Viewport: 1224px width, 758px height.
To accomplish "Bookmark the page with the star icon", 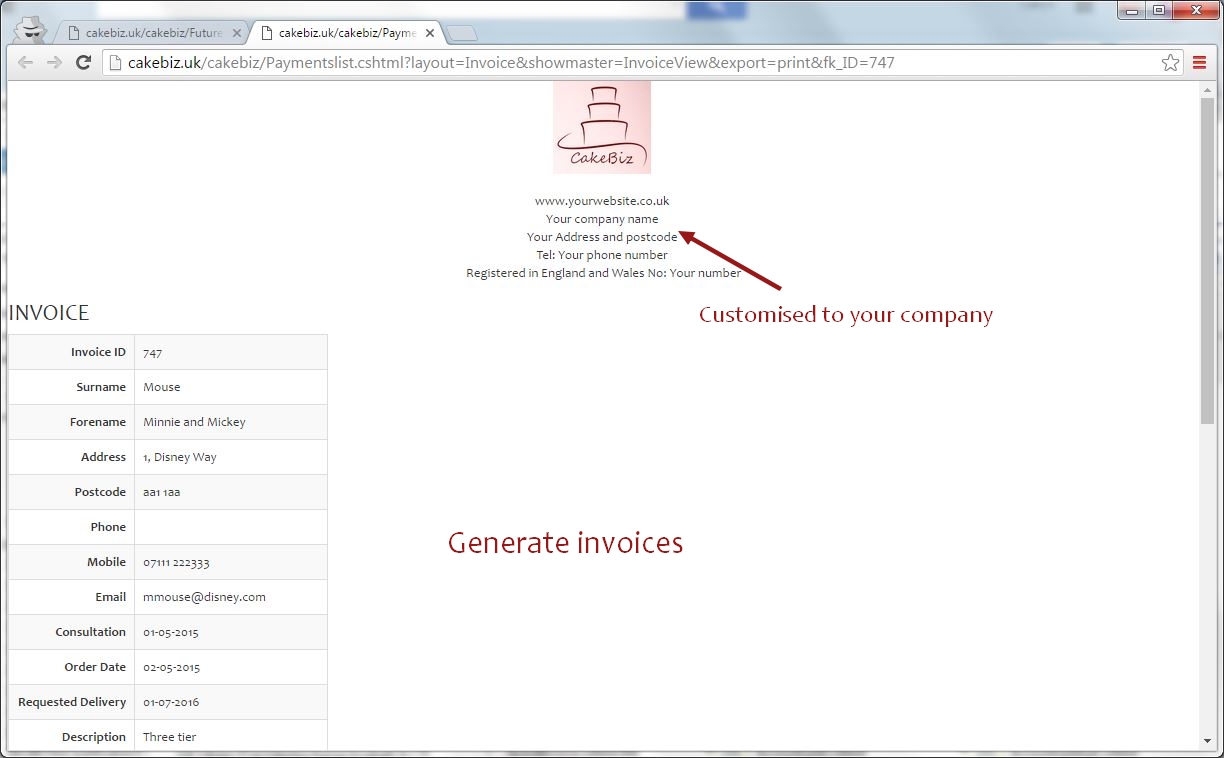I will click(1170, 62).
